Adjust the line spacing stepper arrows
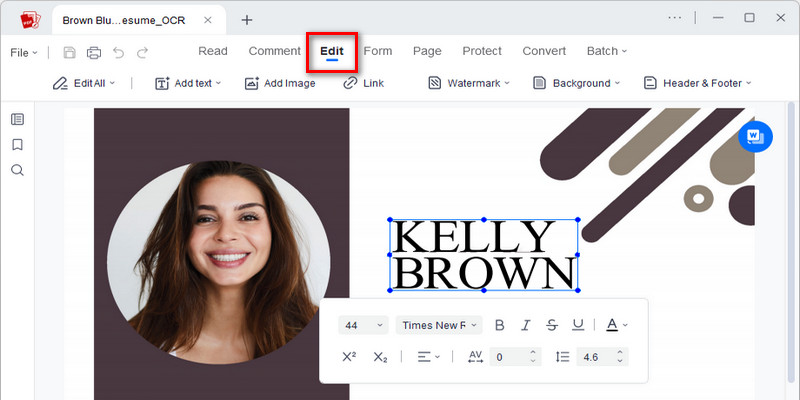The height and width of the screenshot is (400, 800). click(x=620, y=357)
